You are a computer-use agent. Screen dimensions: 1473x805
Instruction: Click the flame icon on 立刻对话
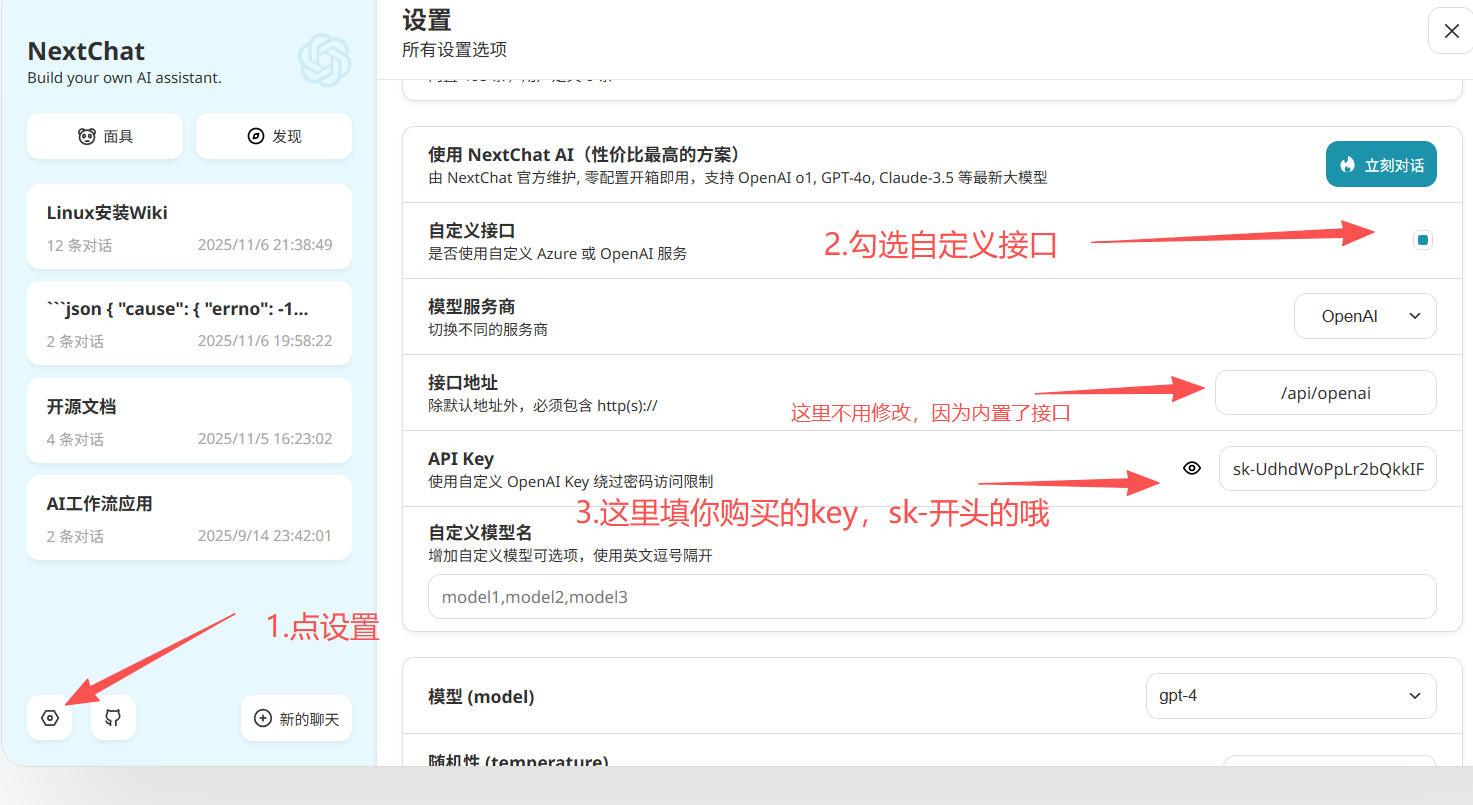pos(1348,165)
